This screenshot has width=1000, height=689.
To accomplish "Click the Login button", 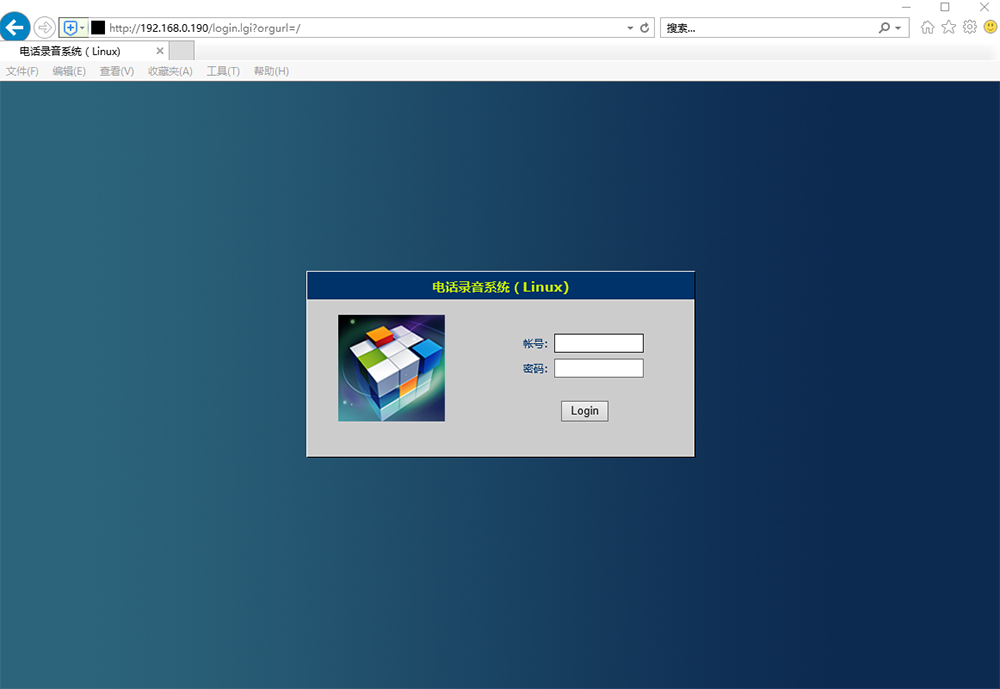I will click(x=585, y=411).
